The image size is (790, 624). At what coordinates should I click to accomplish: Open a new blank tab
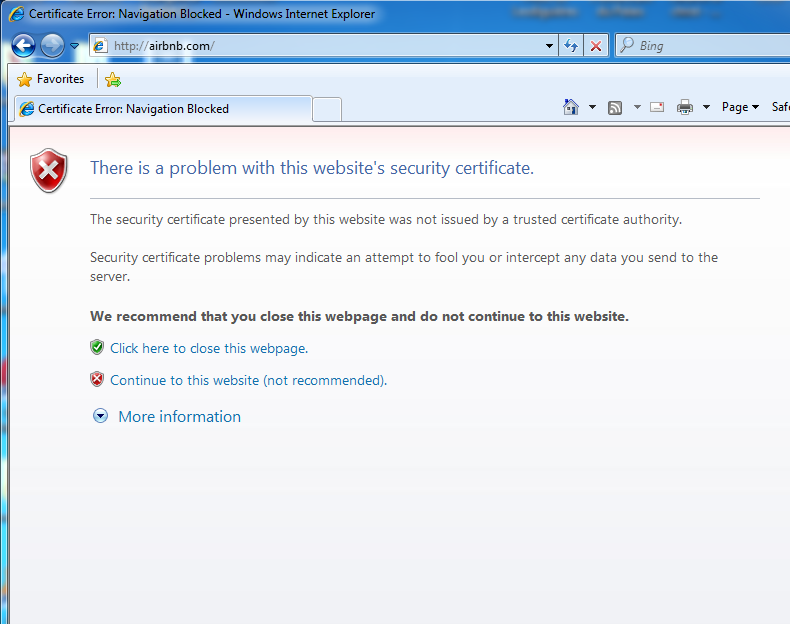pos(327,109)
